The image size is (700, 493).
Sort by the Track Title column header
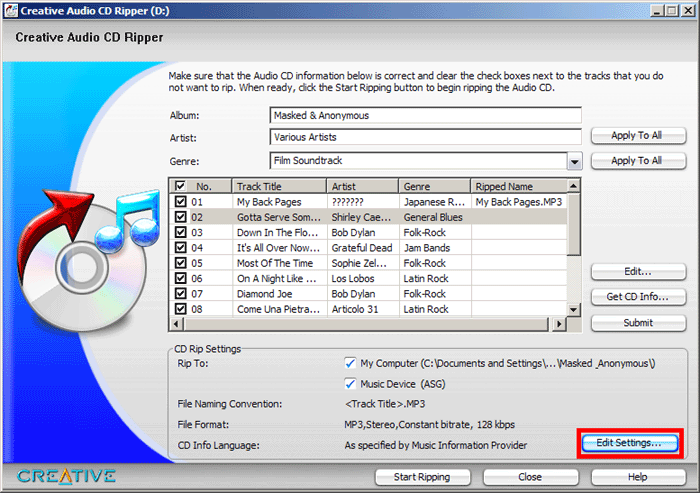(x=279, y=186)
